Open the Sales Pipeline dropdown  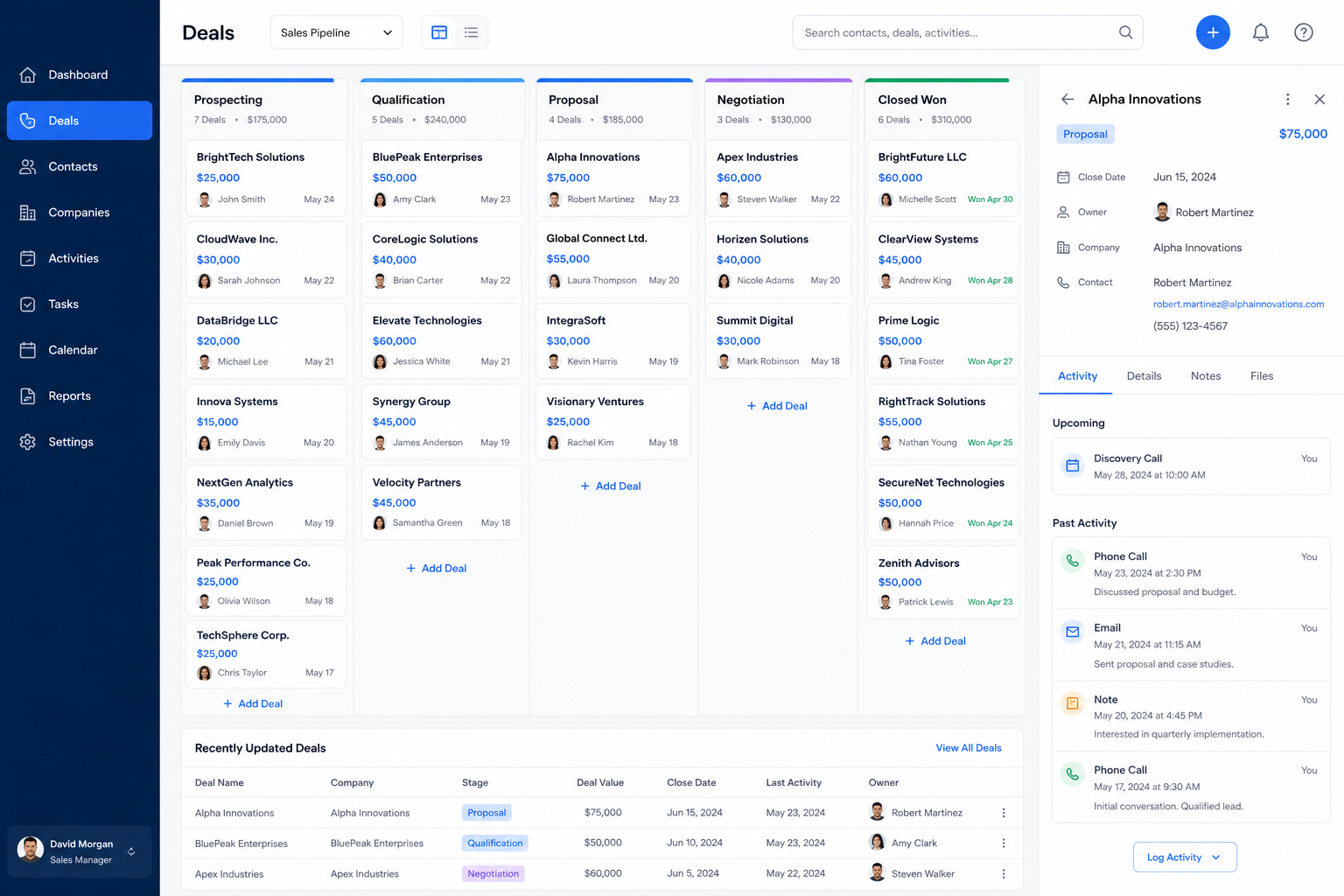tap(336, 32)
